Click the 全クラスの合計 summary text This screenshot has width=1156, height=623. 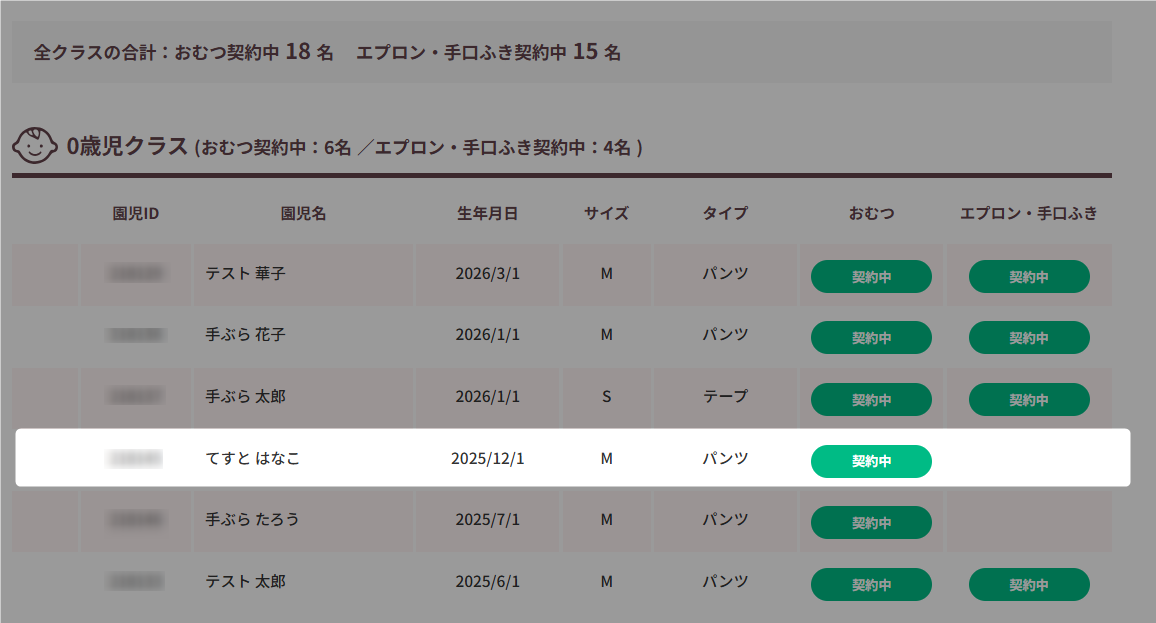click(x=327, y=52)
